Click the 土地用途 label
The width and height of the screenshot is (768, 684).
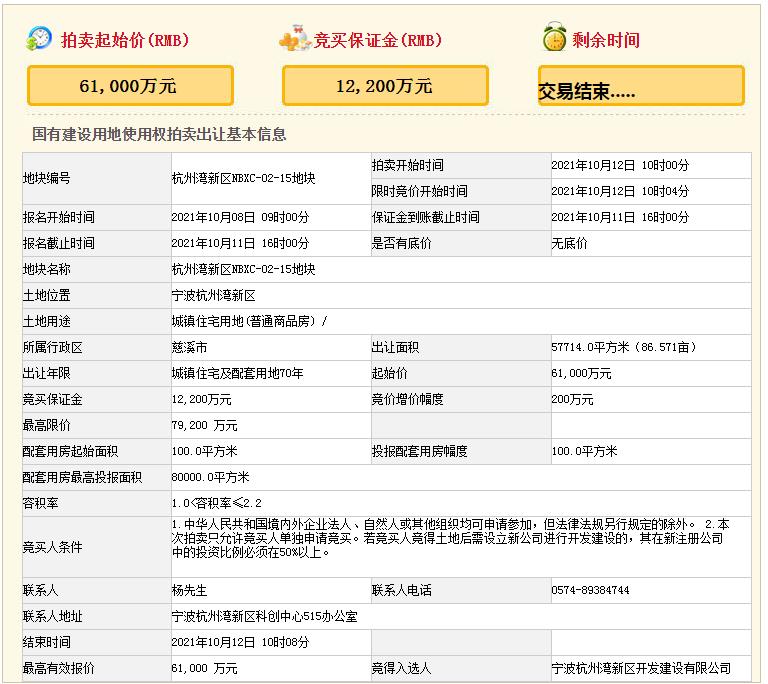click(x=47, y=321)
